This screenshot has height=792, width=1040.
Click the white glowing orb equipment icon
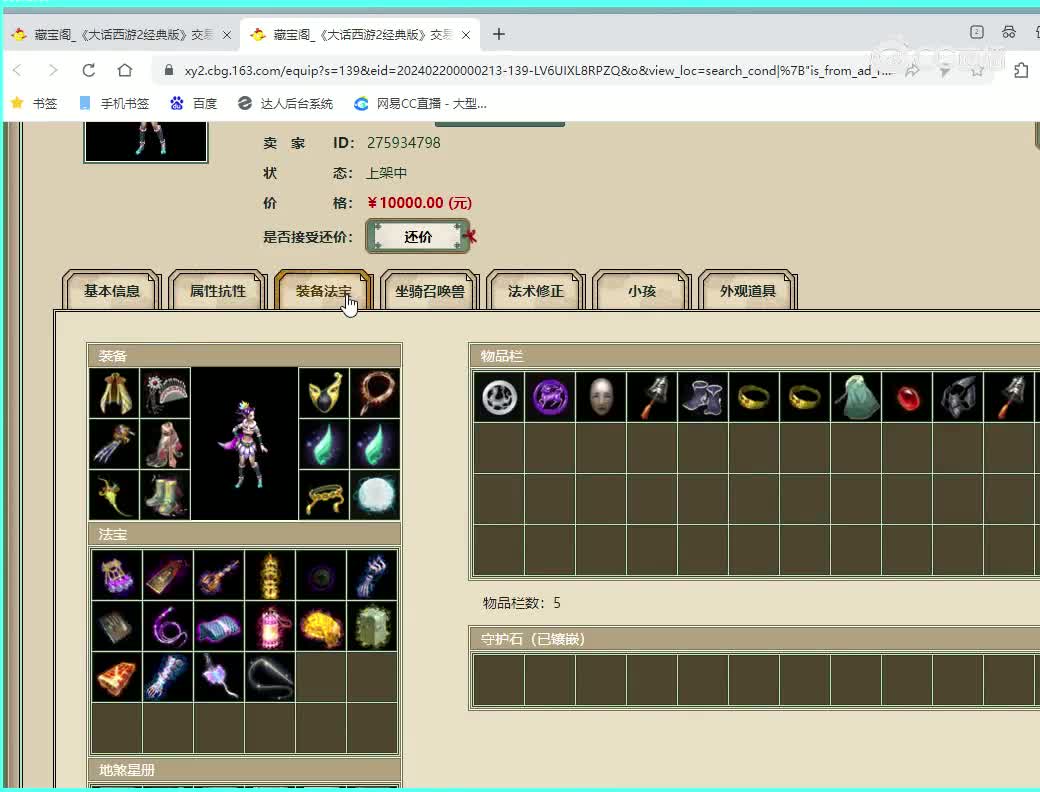(x=375, y=495)
